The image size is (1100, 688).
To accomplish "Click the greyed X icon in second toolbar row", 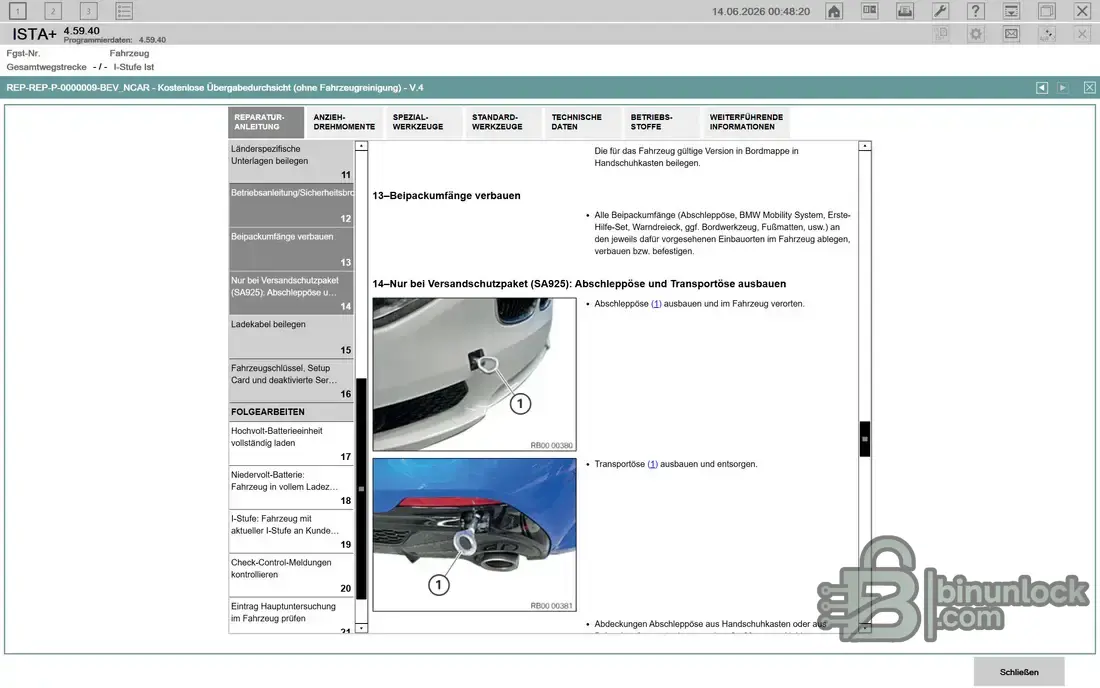I will pos(1082,34).
